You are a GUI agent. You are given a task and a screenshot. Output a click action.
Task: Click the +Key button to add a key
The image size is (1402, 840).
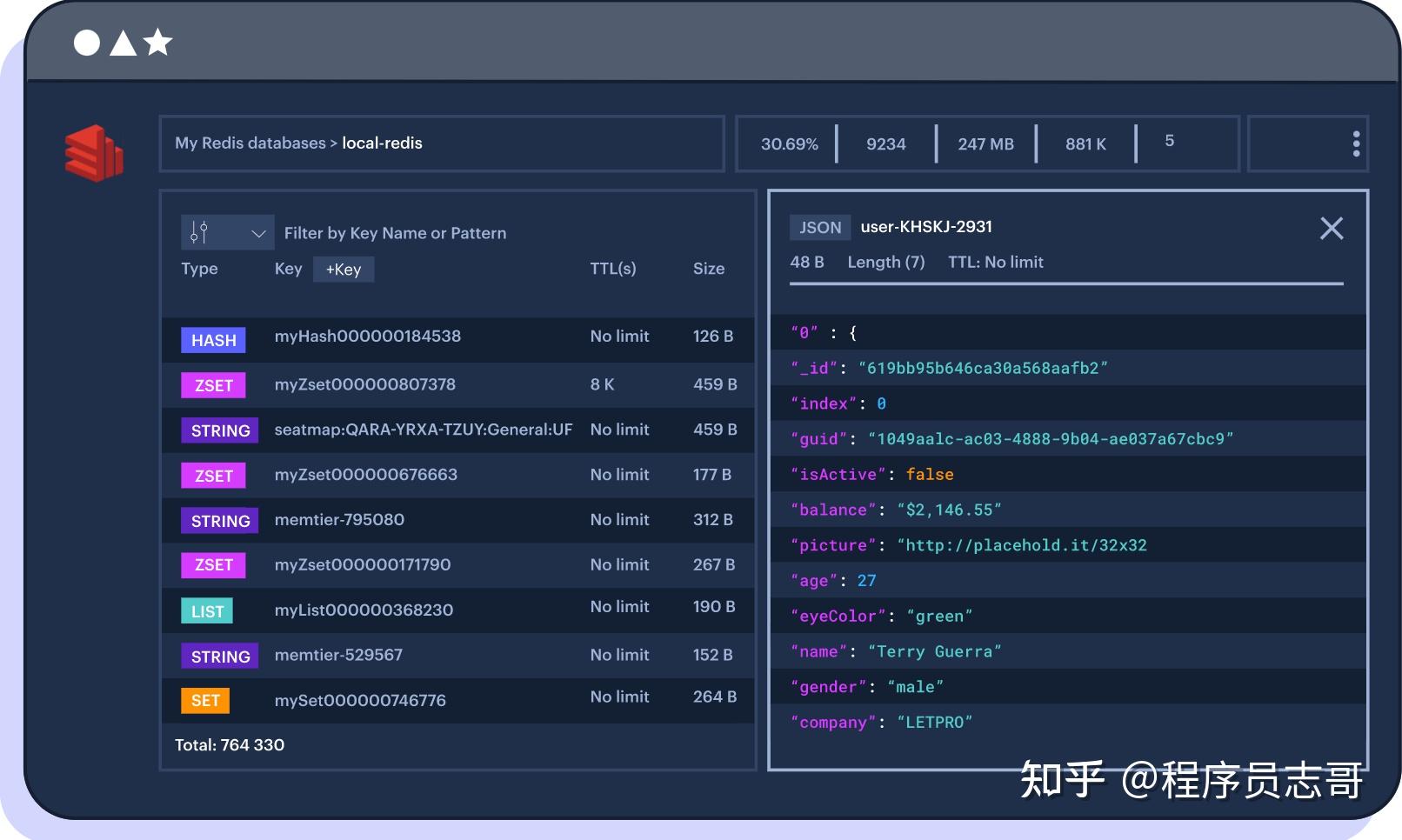coord(343,269)
